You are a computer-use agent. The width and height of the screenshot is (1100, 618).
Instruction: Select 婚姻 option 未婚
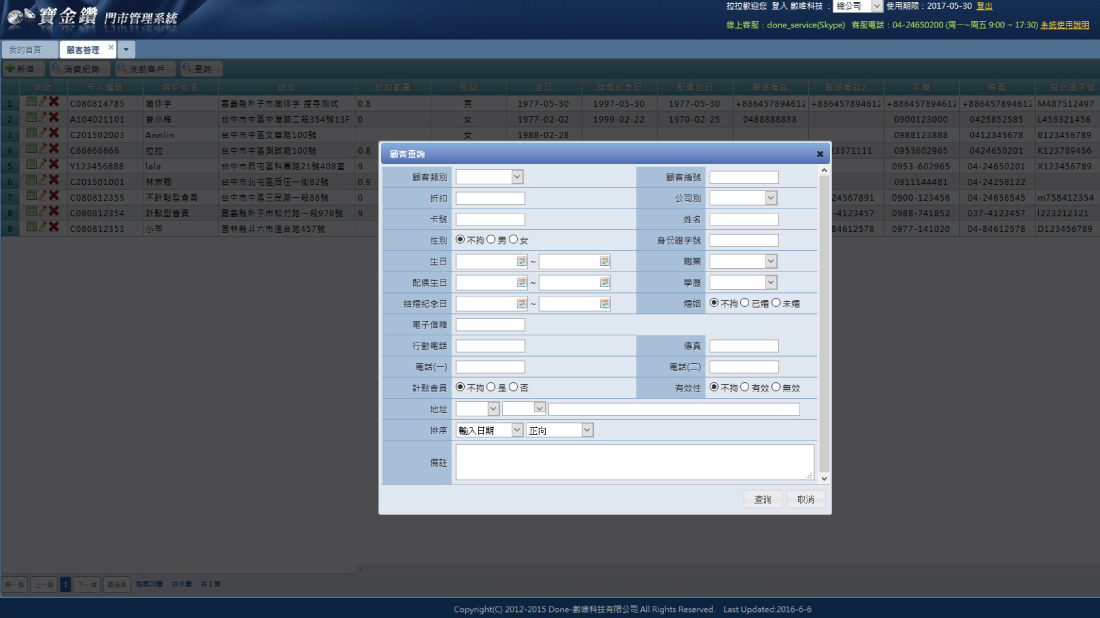pos(776,303)
